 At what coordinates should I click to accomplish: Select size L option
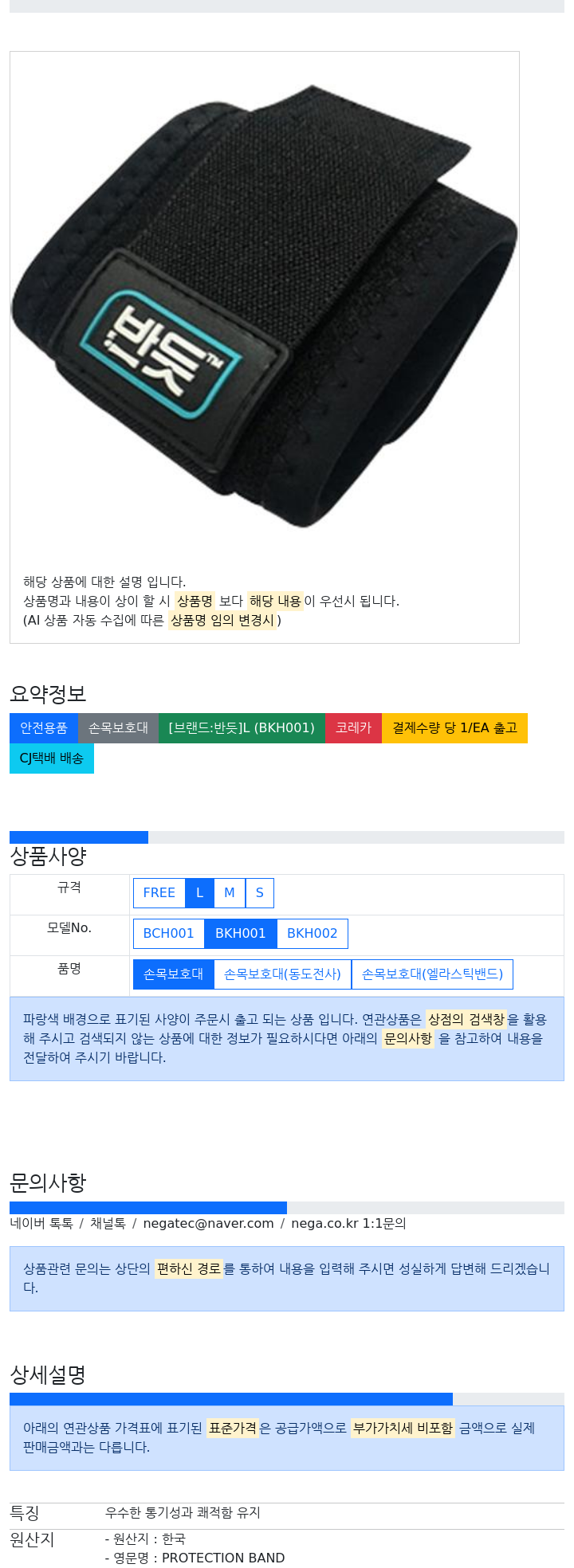tap(200, 893)
